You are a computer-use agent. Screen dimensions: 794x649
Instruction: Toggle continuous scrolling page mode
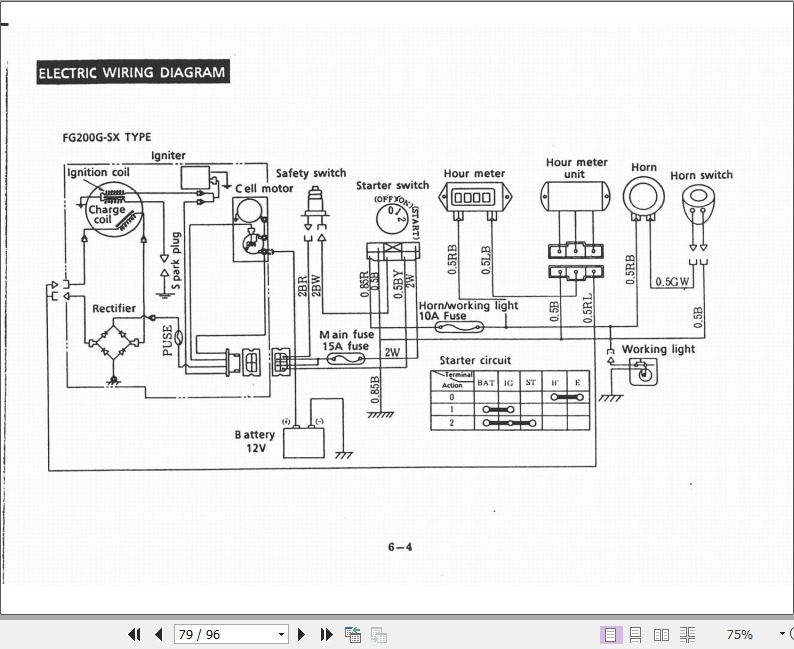pyautogui.click(x=636, y=634)
